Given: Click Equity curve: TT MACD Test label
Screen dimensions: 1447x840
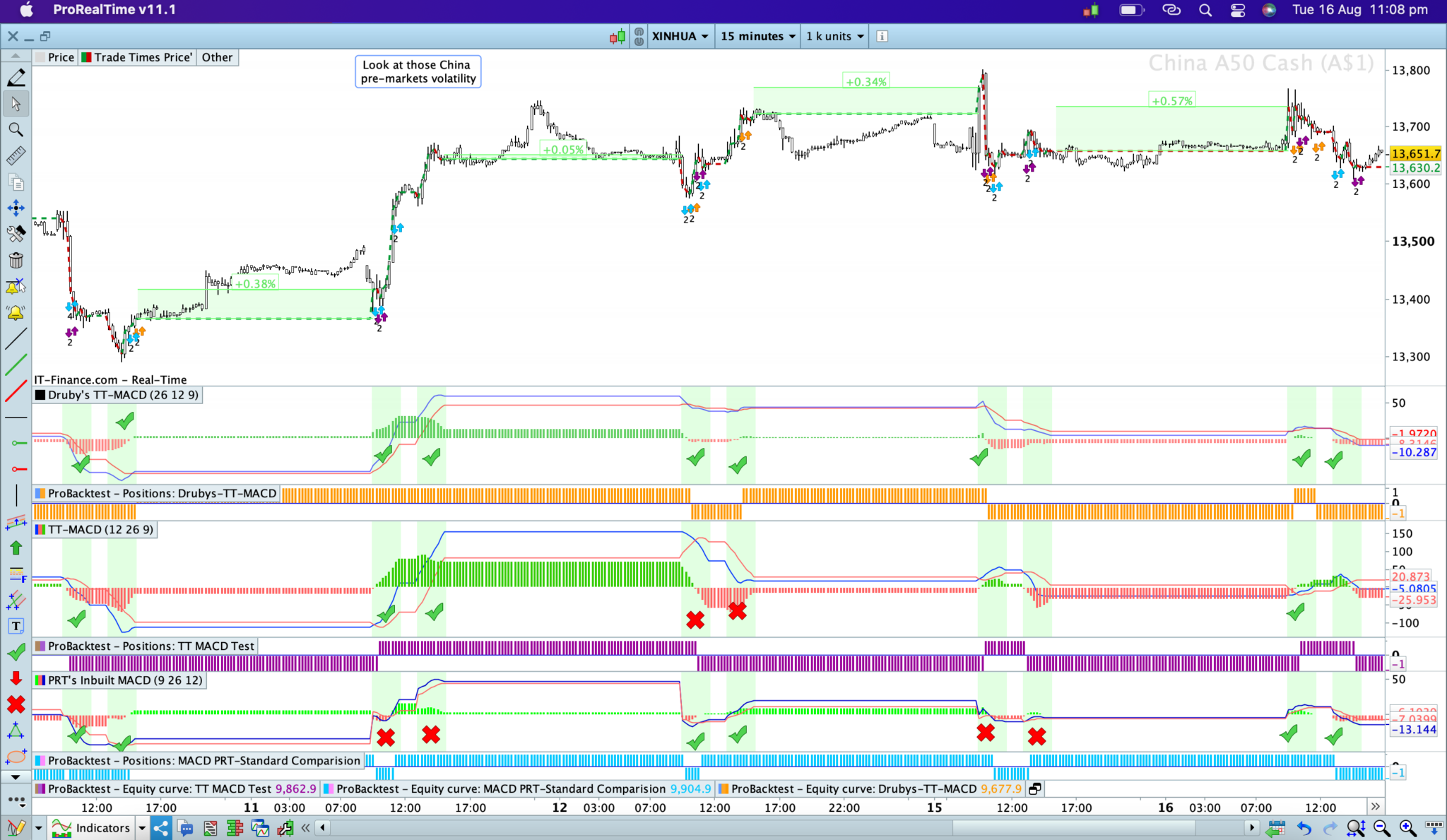Looking at the screenshot, I should point(175,788).
